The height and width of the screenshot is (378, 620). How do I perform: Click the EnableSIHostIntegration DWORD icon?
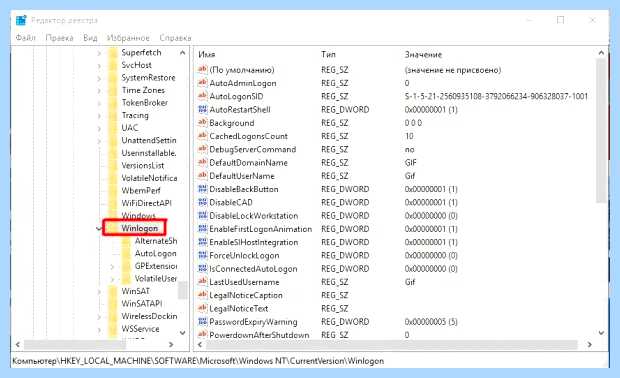[202, 242]
